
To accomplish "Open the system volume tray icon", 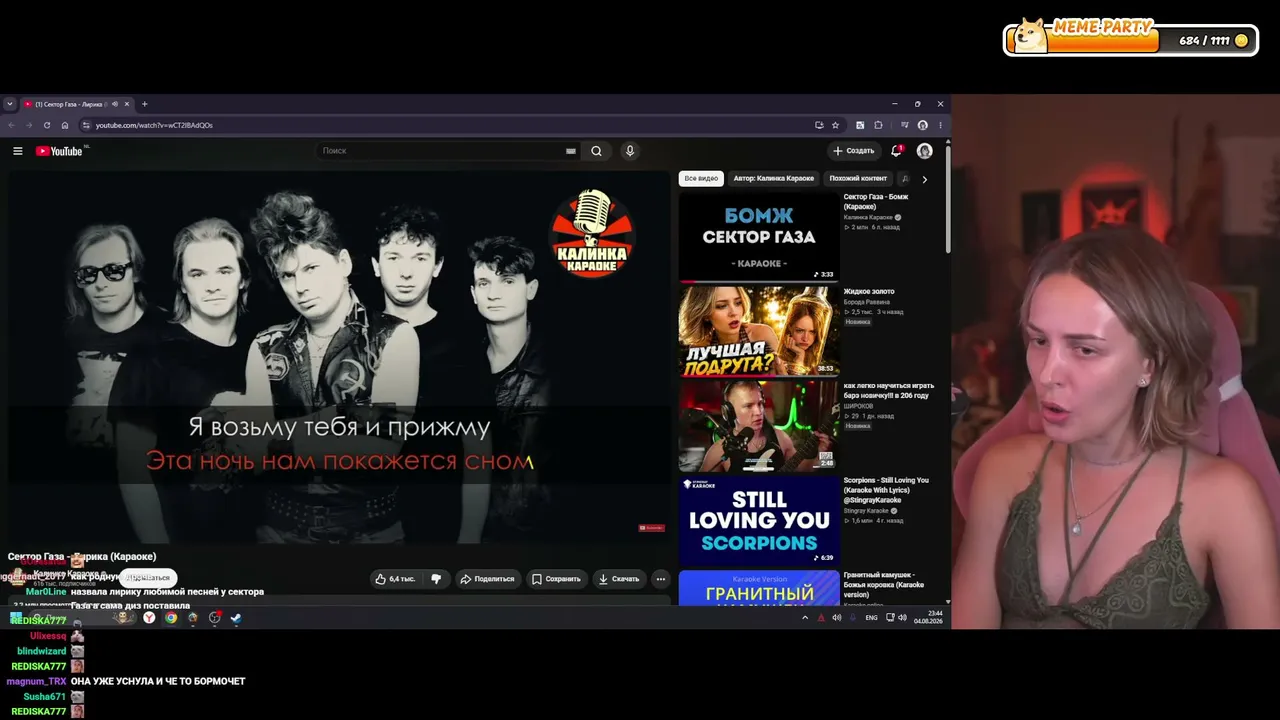I will [x=902, y=618].
